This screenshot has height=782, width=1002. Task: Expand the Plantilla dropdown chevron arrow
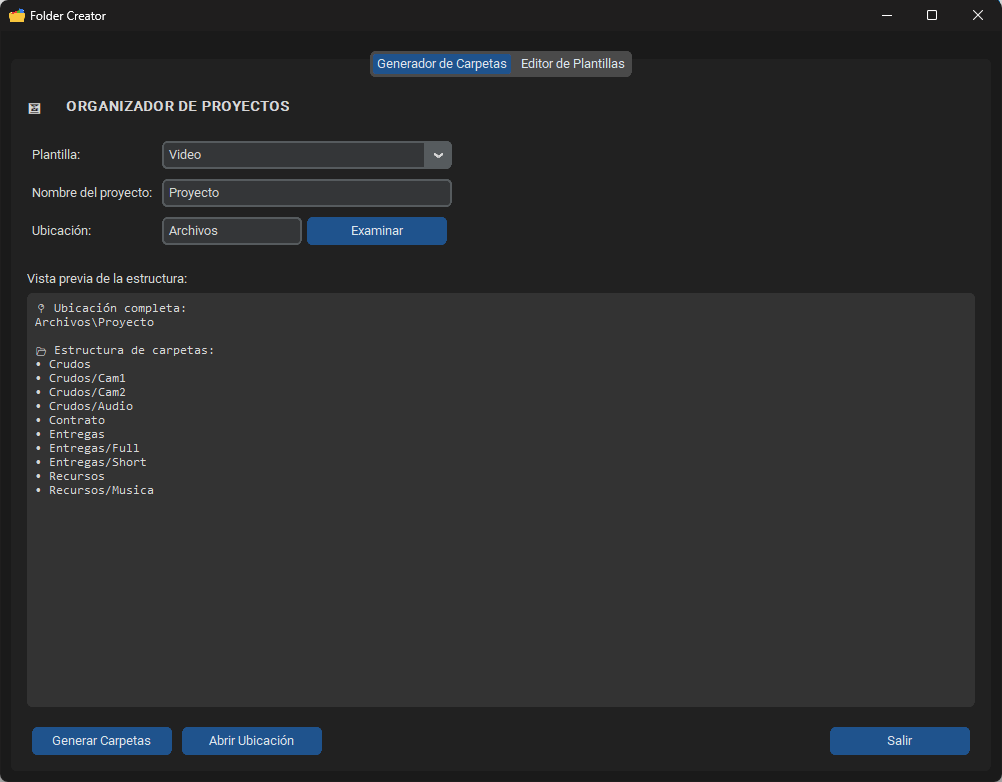click(438, 155)
